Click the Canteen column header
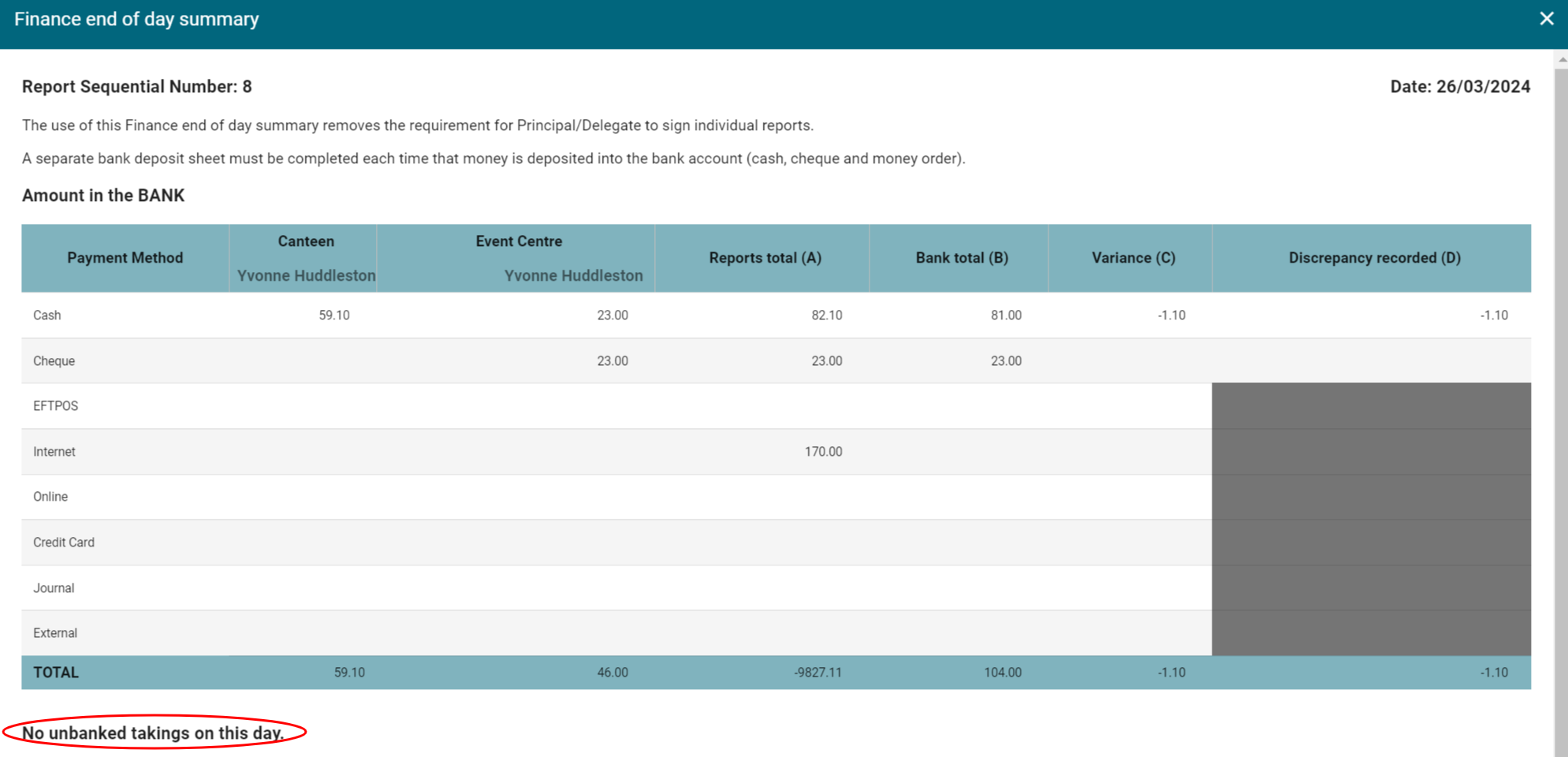Screen dimensions: 1568x757 (306, 242)
